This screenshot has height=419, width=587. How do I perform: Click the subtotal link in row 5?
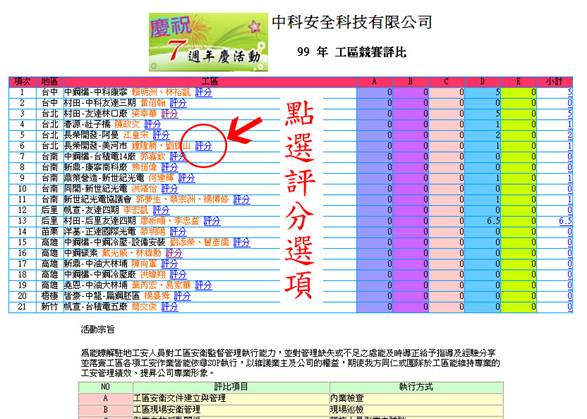[570, 135]
